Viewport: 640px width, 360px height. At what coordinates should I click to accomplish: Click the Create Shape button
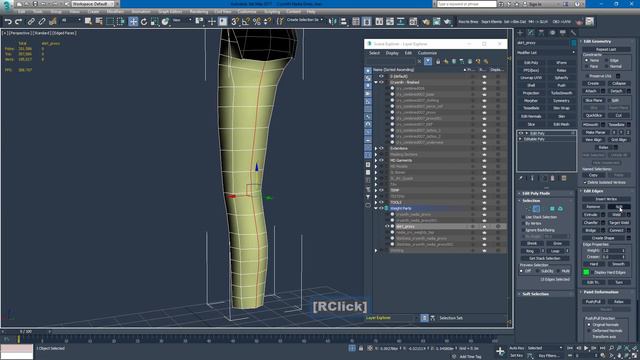click(603, 238)
